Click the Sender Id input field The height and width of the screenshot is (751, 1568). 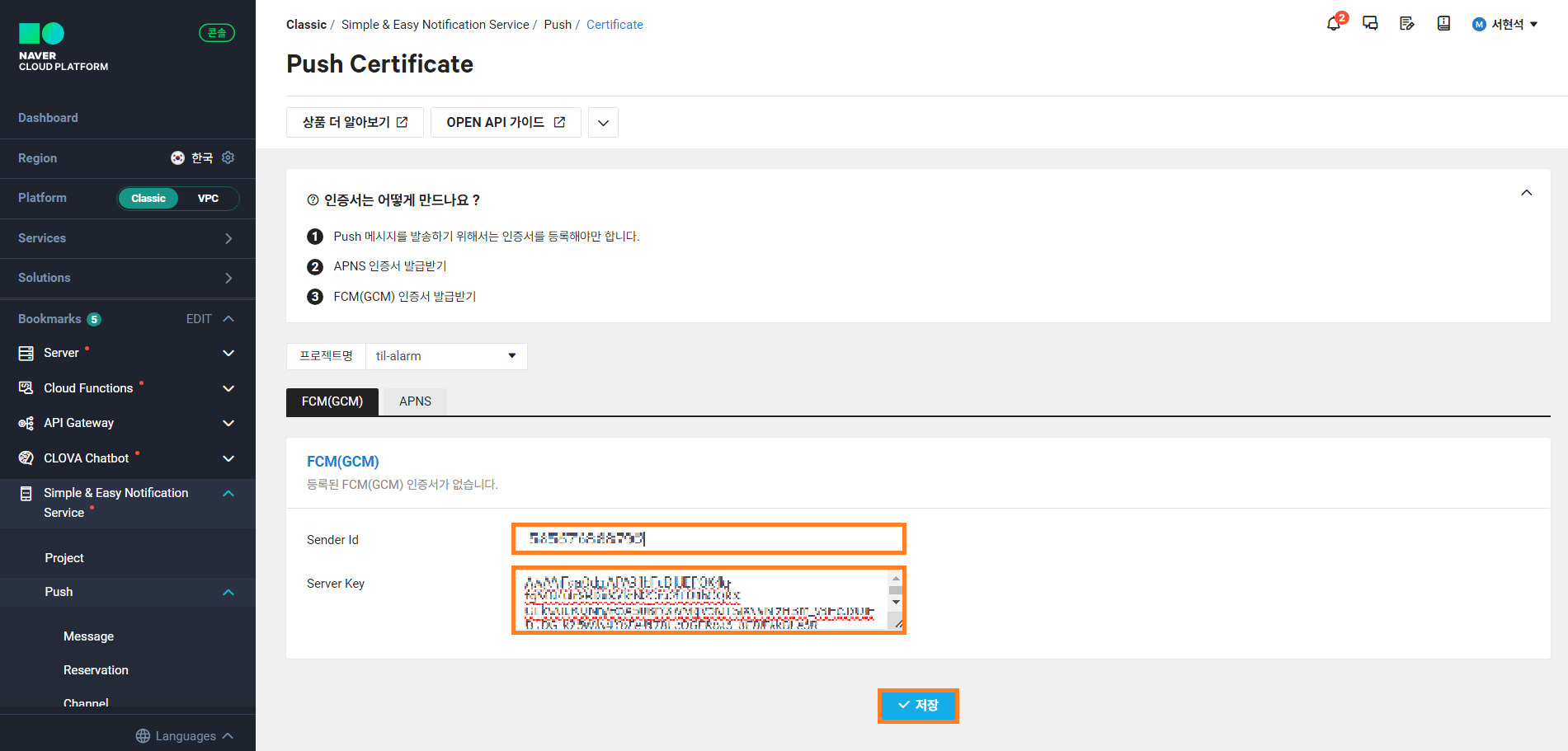coord(709,538)
